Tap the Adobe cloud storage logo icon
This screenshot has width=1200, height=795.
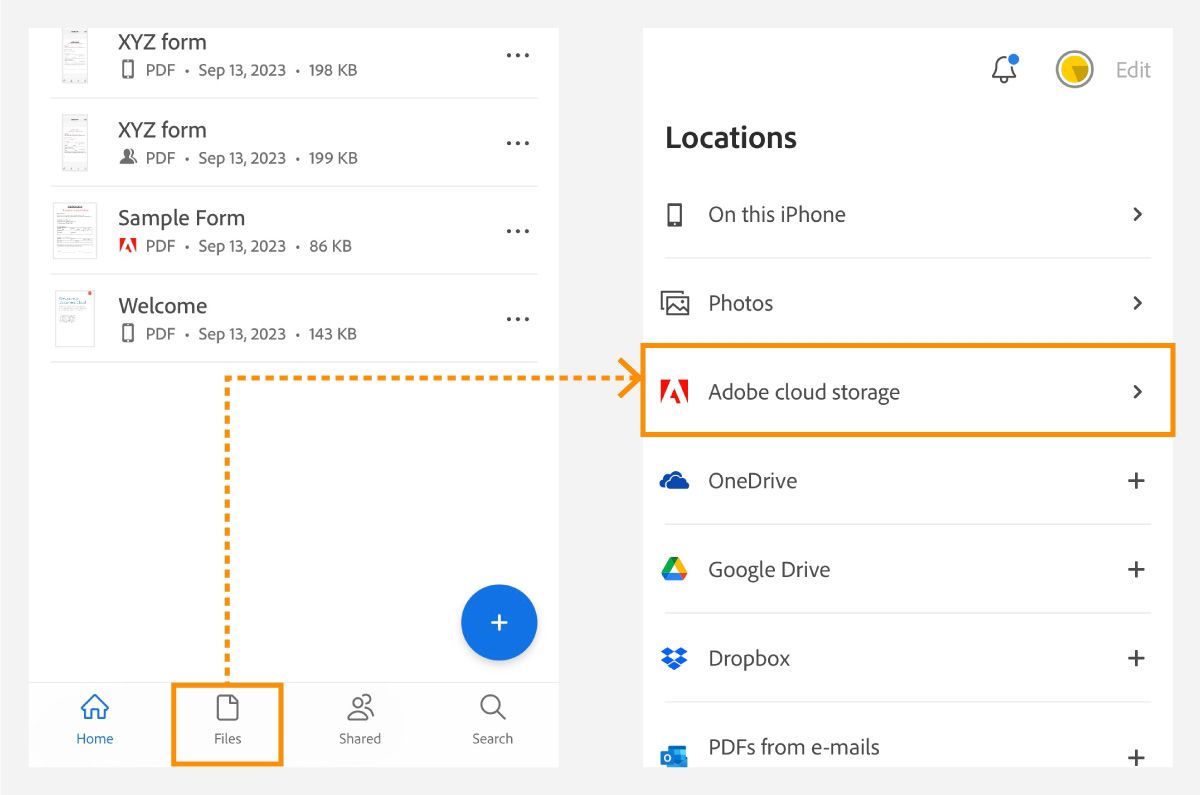pyautogui.click(x=675, y=391)
